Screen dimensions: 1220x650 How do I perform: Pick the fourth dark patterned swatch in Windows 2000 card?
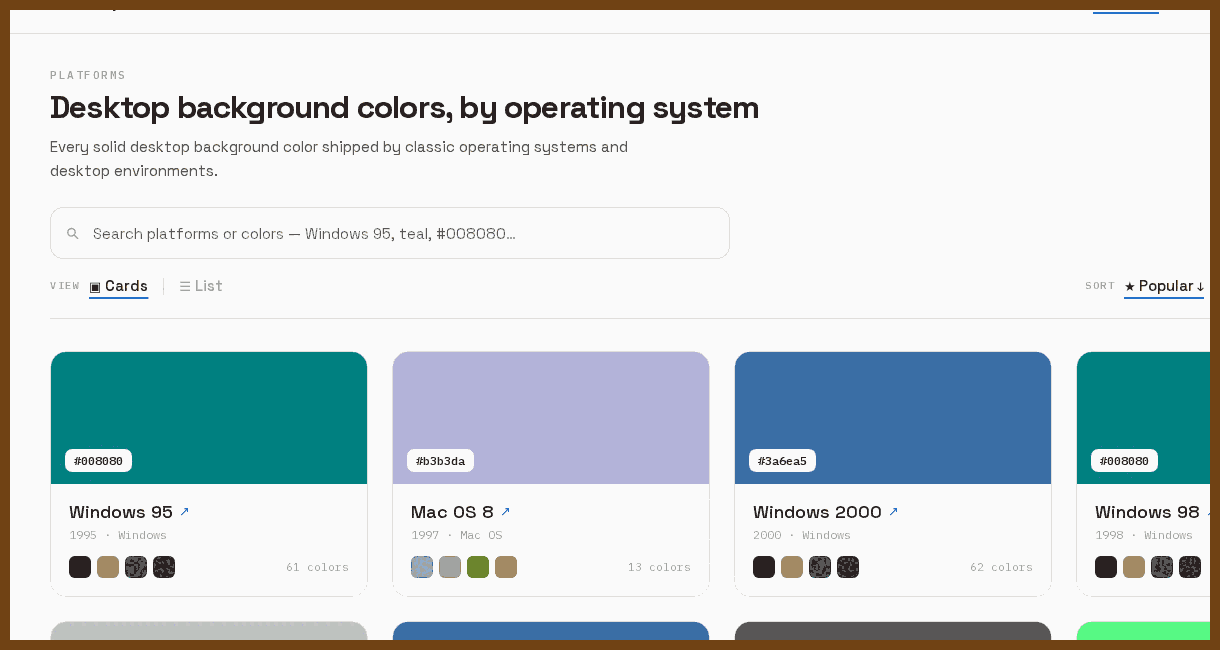848,567
